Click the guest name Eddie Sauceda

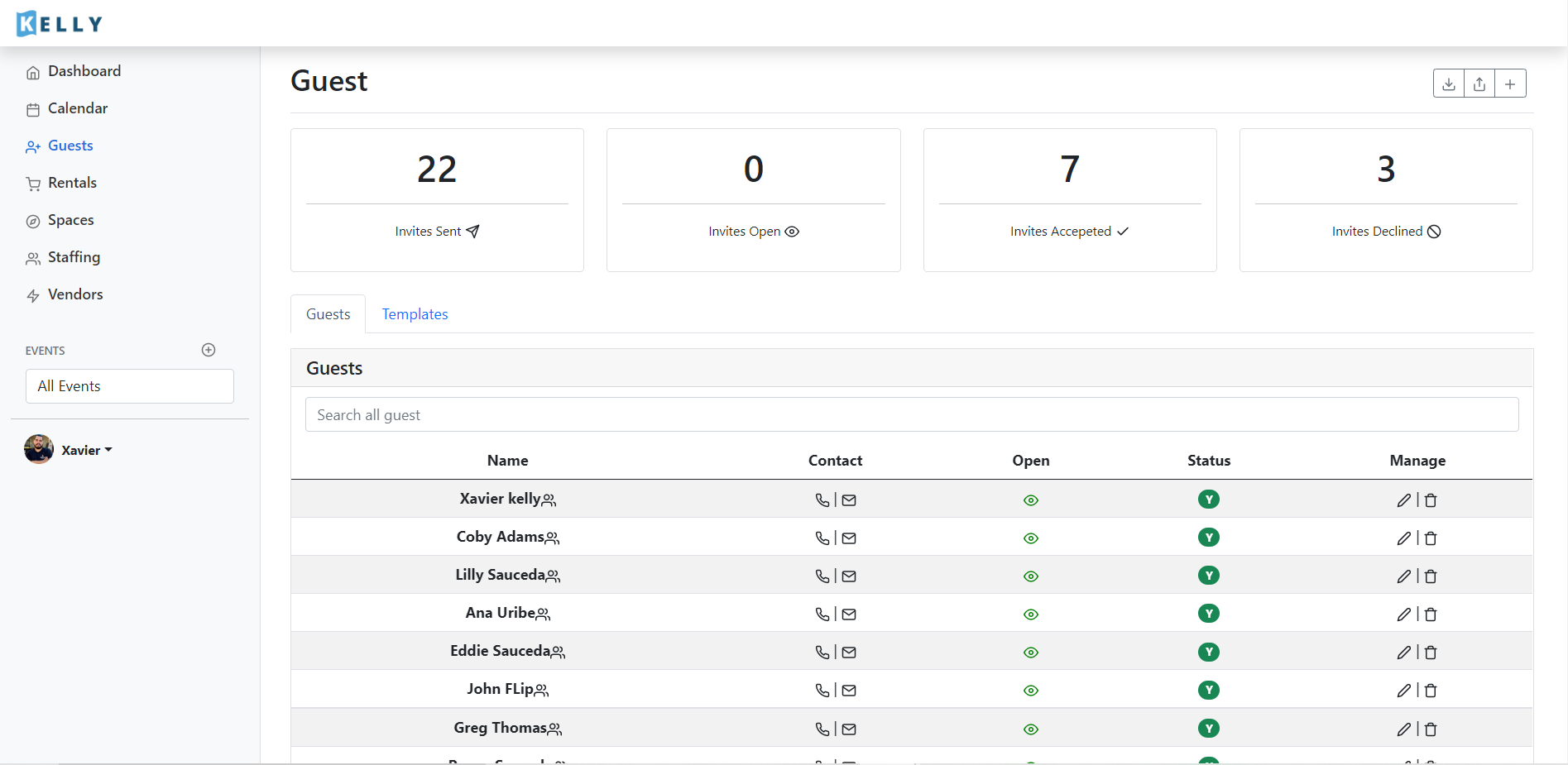[500, 651]
